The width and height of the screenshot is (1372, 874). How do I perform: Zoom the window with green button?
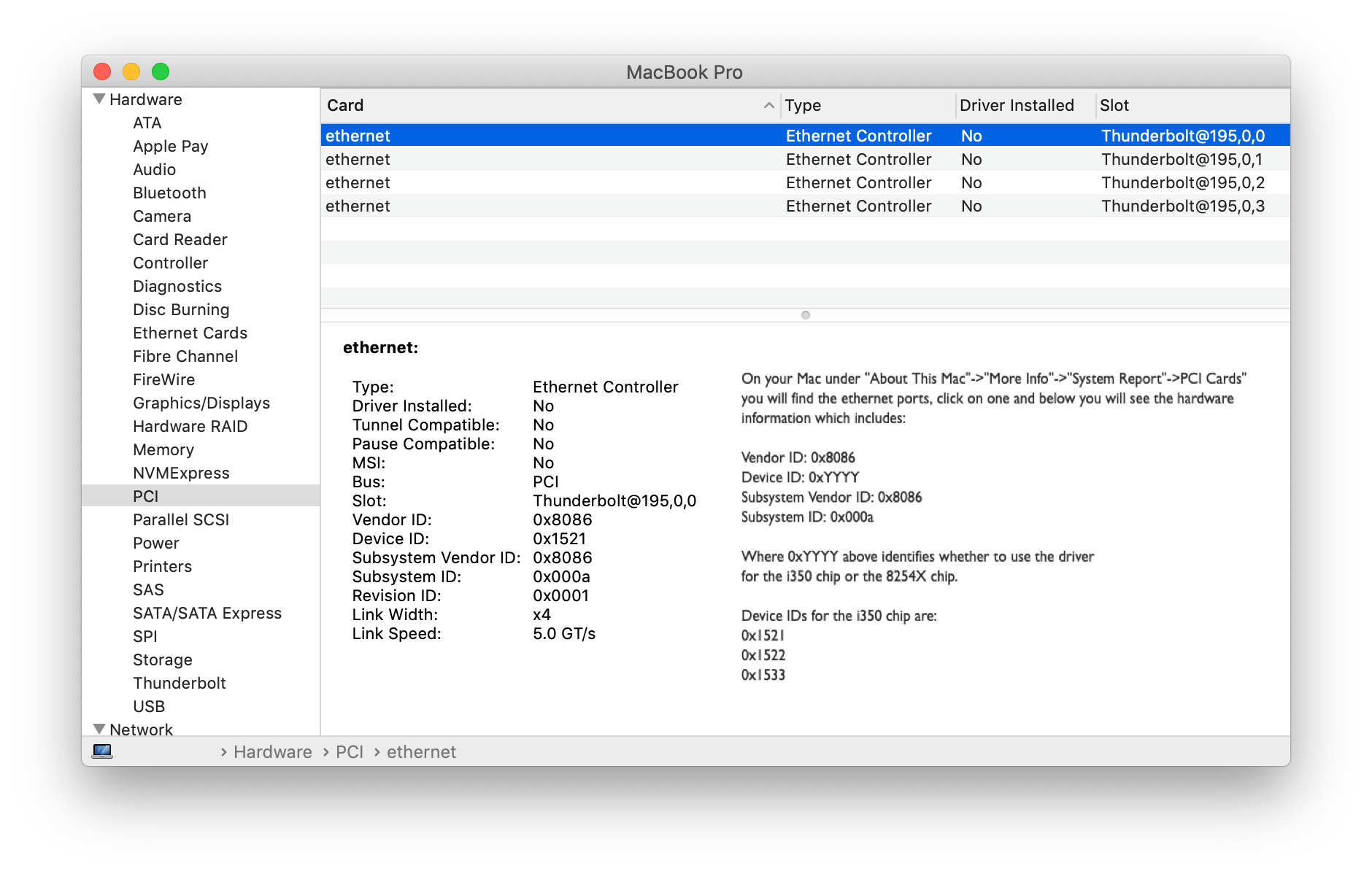tap(161, 71)
